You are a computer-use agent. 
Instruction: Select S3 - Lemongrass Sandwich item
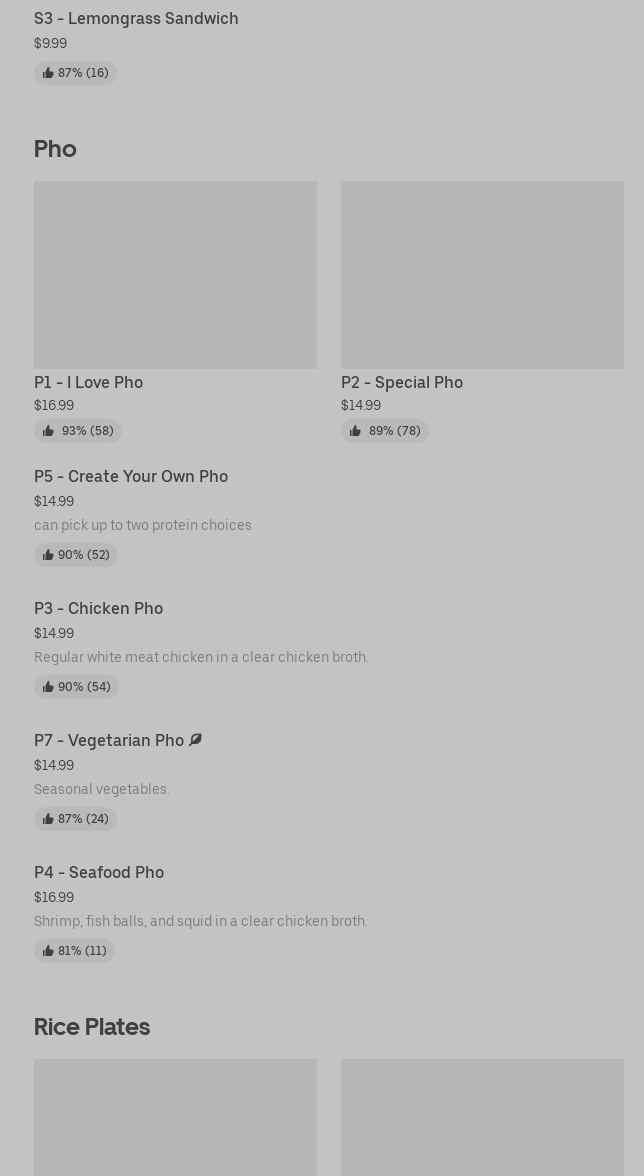(x=136, y=18)
